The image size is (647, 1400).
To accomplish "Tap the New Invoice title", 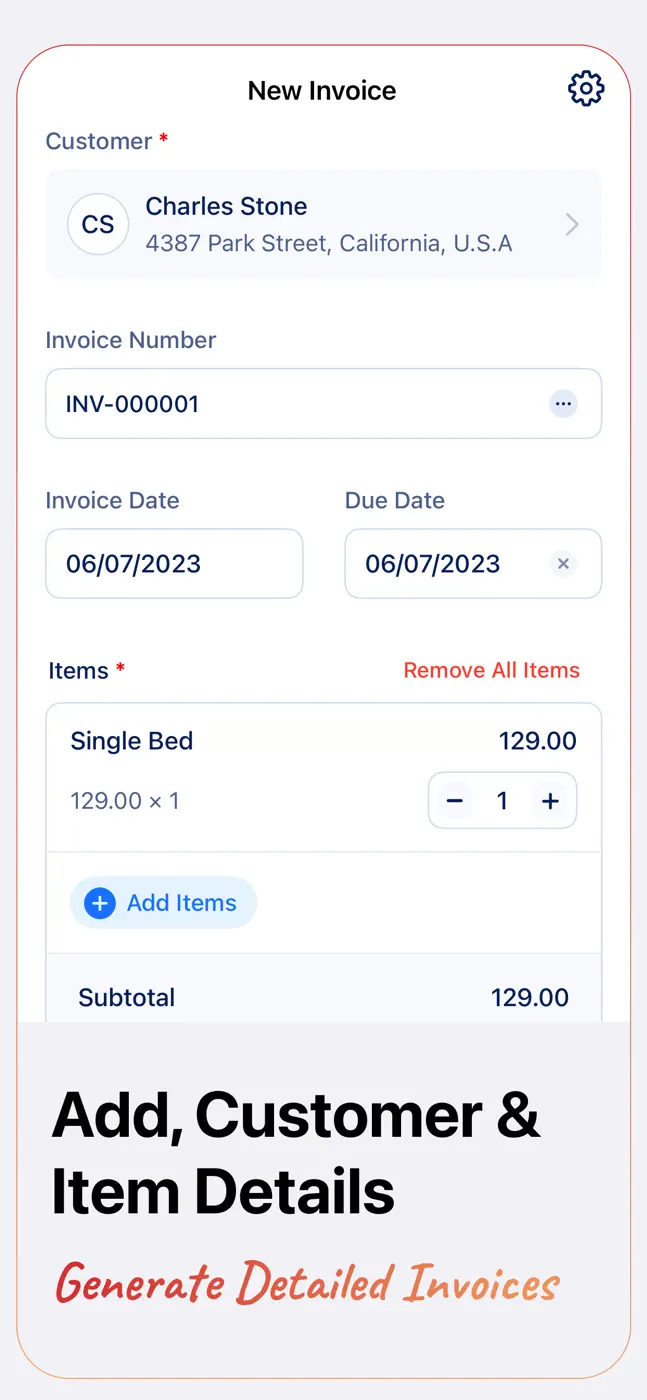I will 322,90.
